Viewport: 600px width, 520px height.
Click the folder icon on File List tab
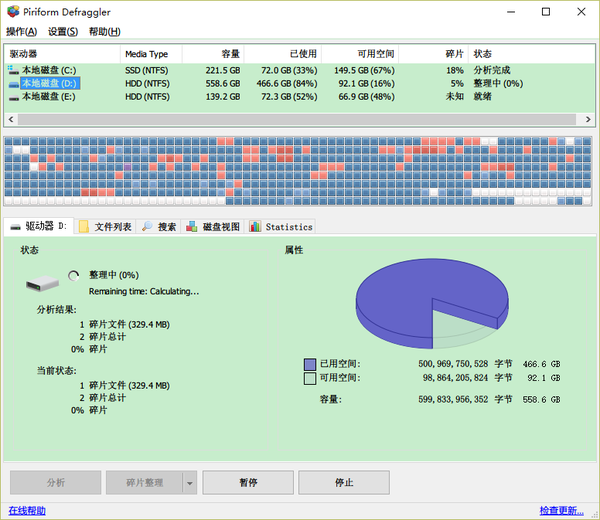84,227
